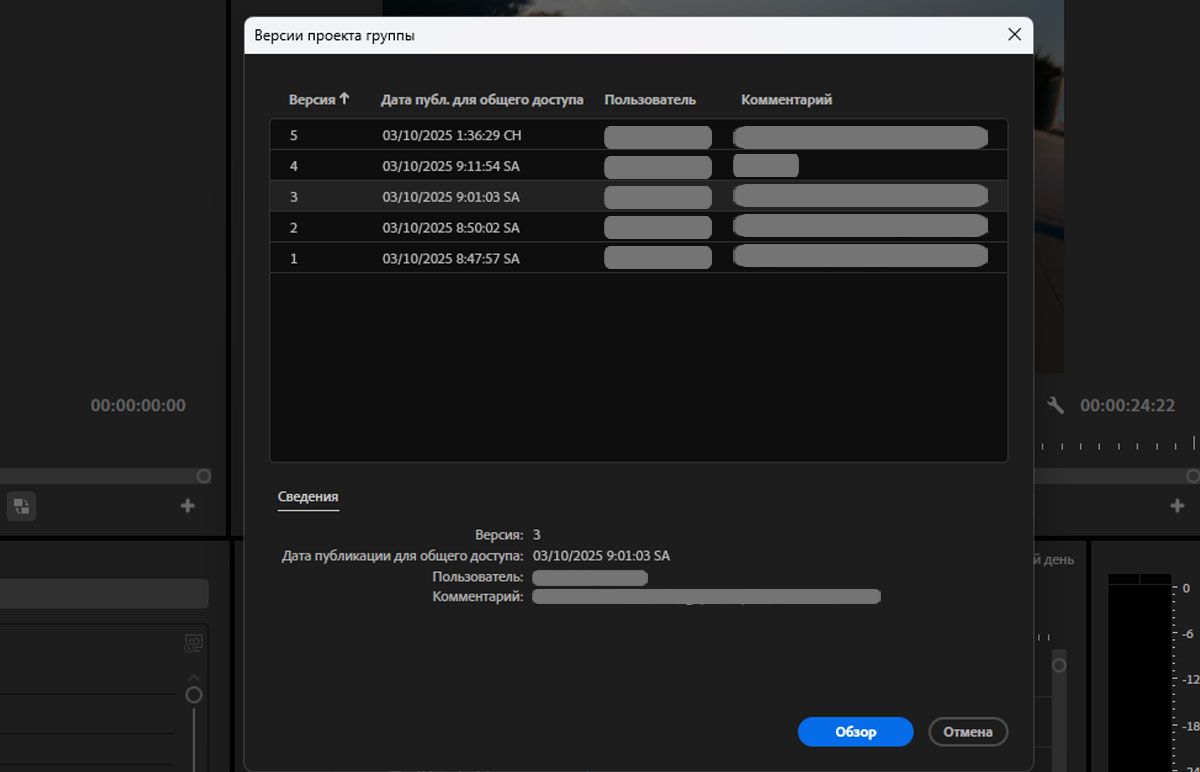Sort by the Версия column header
The height and width of the screenshot is (772, 1200).
click(312, 100)
